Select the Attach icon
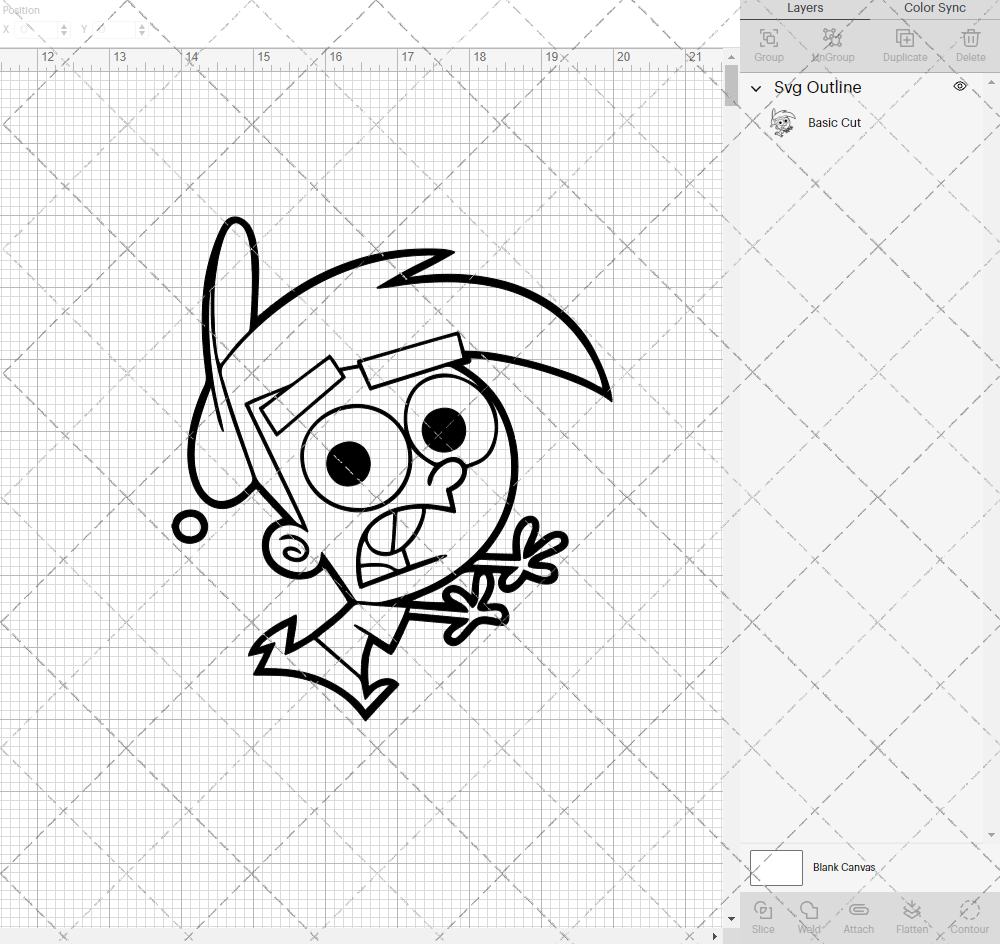 858,912
